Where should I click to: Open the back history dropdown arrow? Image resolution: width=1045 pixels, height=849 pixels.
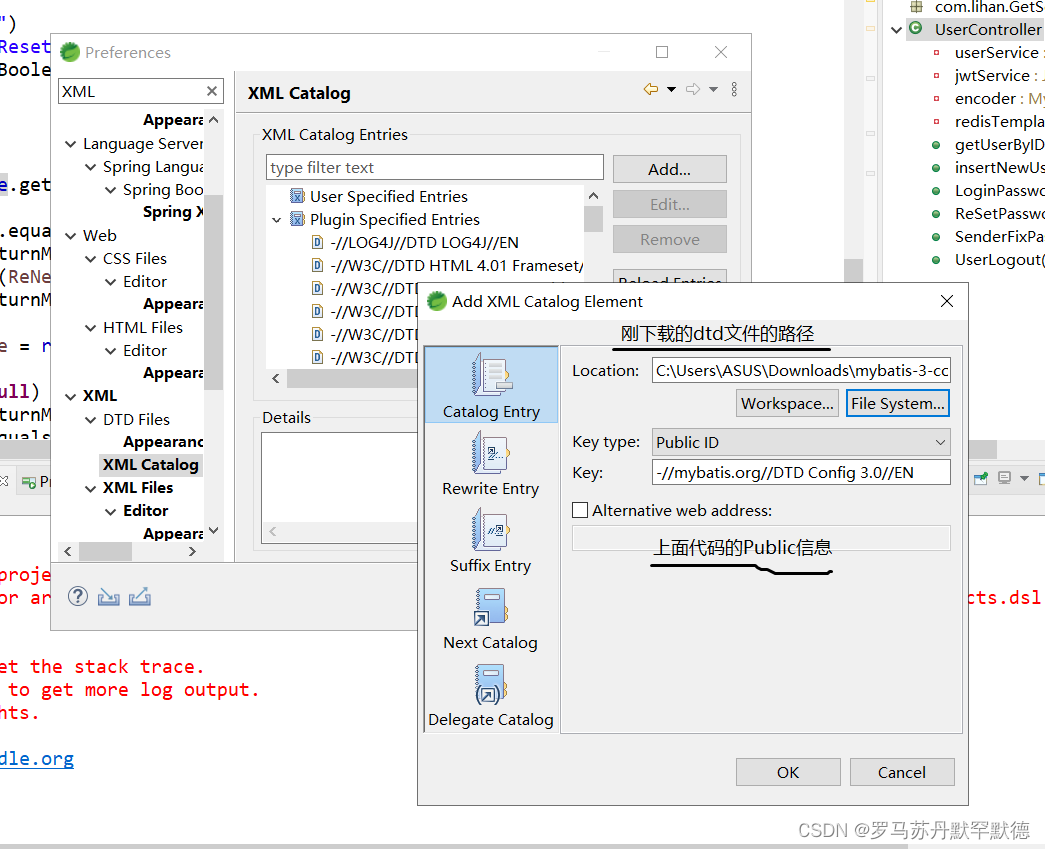671,89
